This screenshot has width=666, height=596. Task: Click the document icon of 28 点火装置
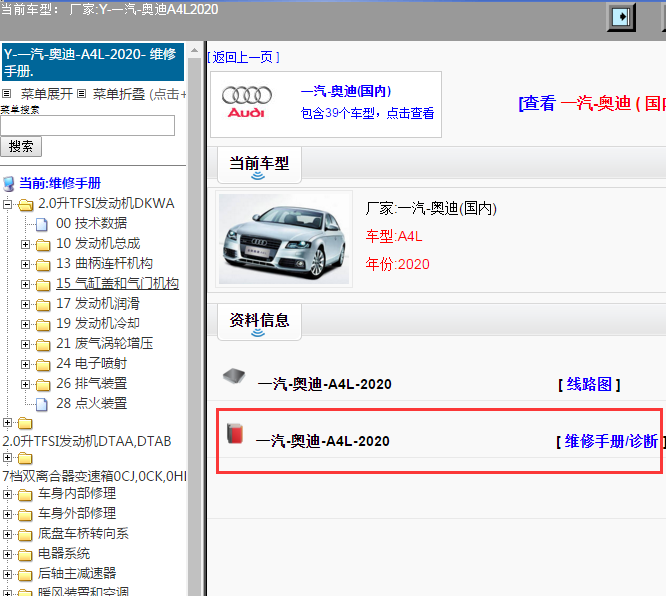tap(42, 404)
